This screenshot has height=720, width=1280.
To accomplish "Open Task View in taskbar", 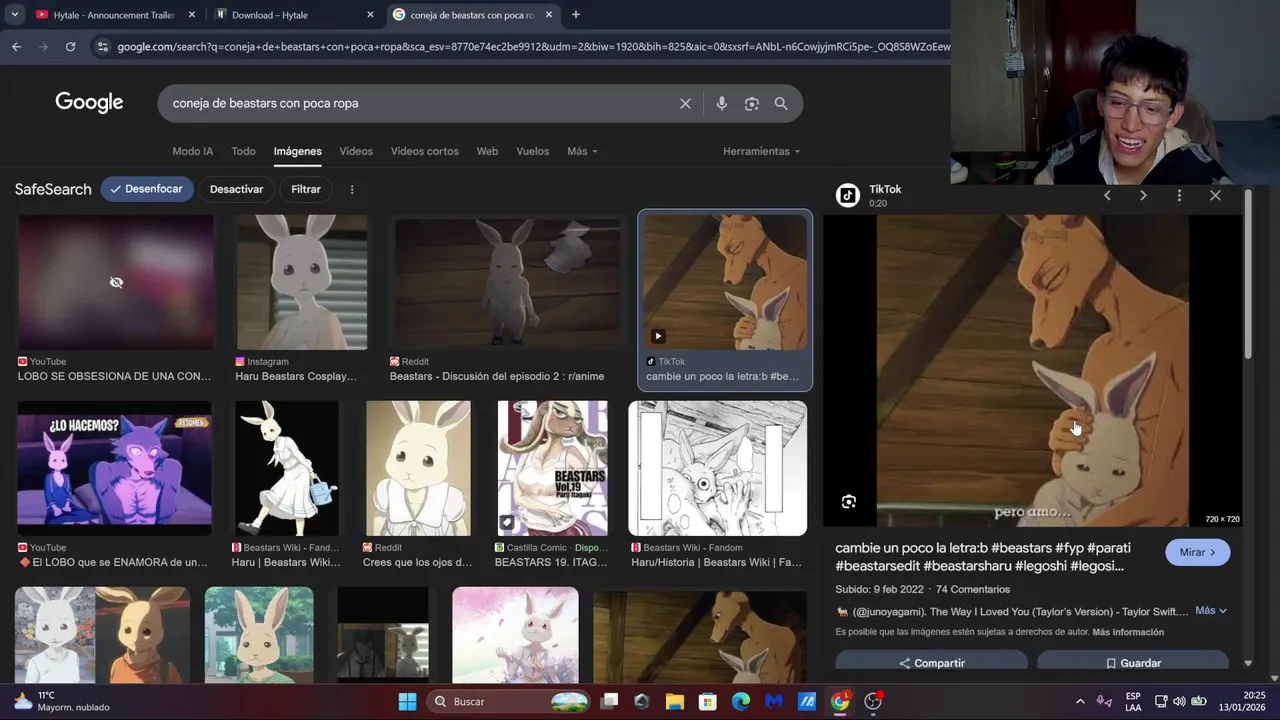I will point(609,701).
